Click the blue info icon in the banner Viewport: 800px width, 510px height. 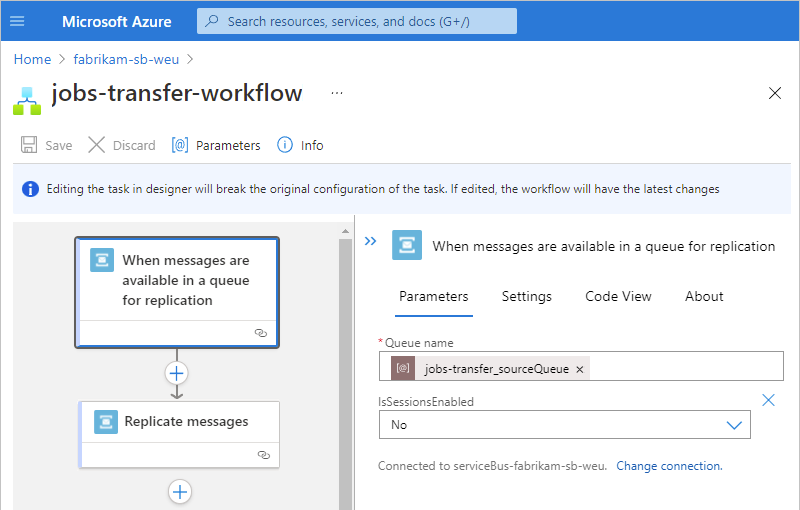pyautogui.click(x=30, y=189)
